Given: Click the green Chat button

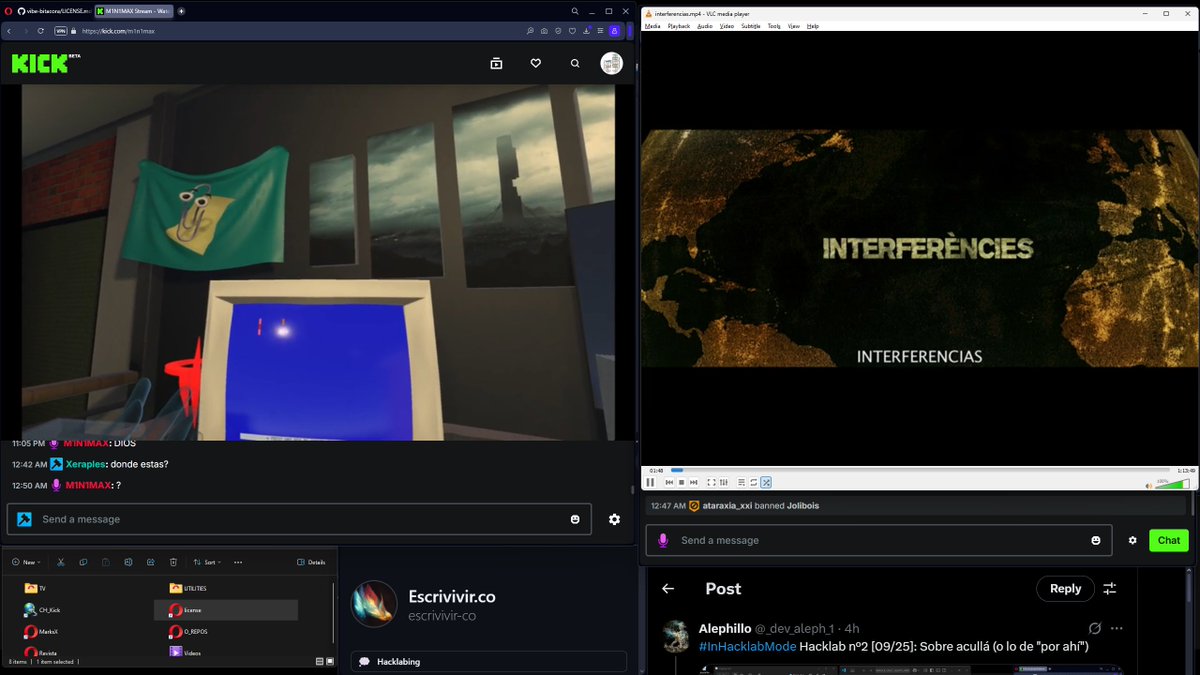Looking at the screenshot, I should point(1169,540).
